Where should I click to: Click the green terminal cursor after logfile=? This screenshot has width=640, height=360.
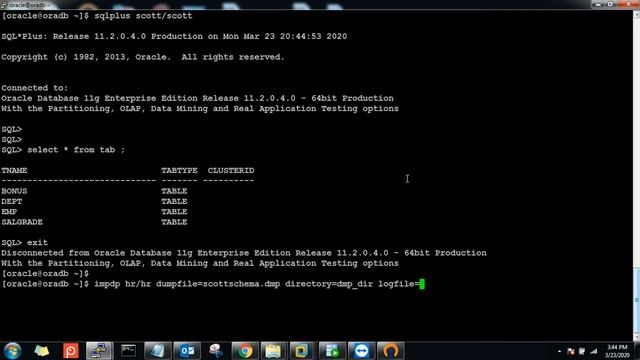(422, 284)
